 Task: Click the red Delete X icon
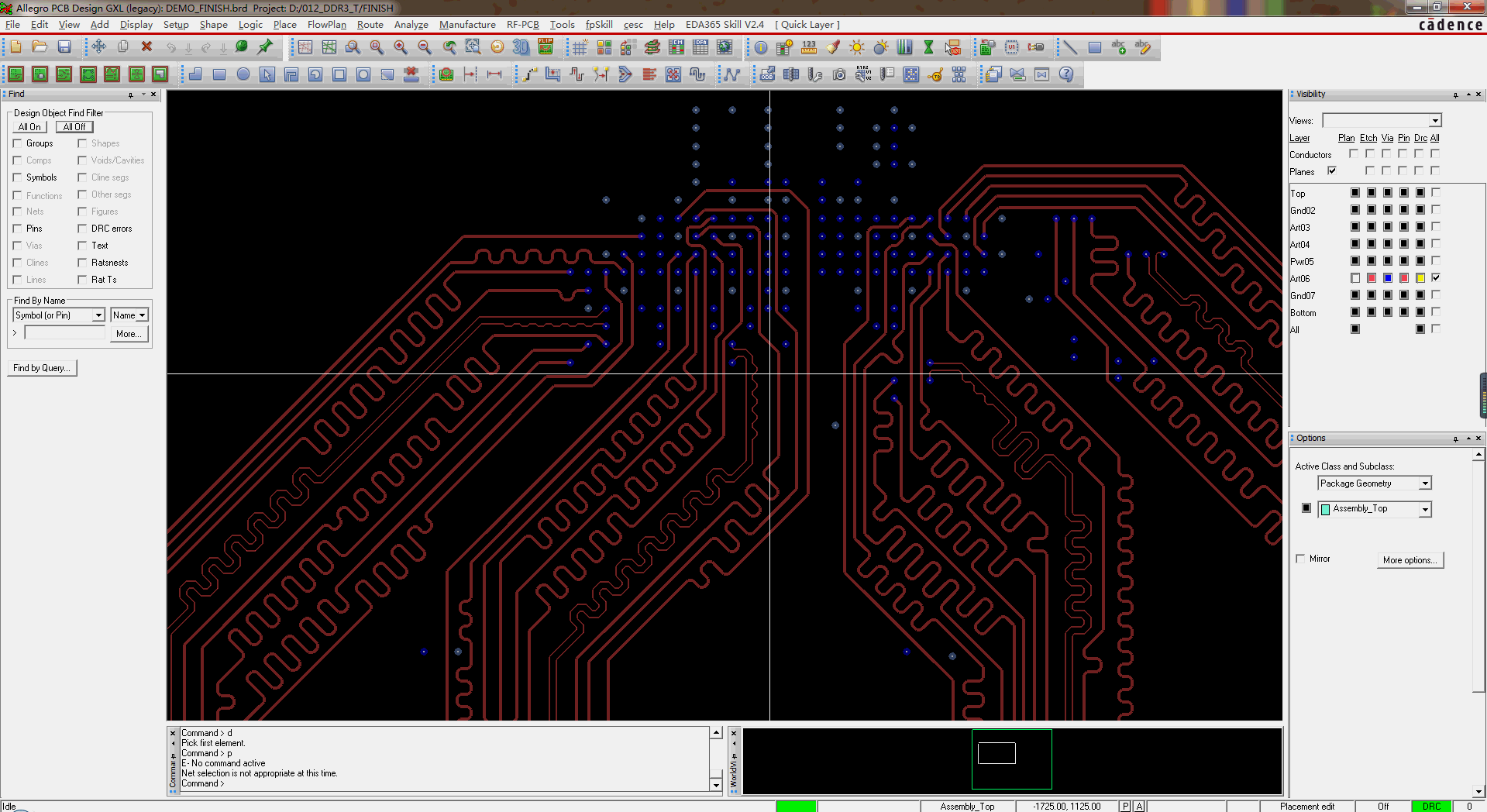[x=146, y=47]
